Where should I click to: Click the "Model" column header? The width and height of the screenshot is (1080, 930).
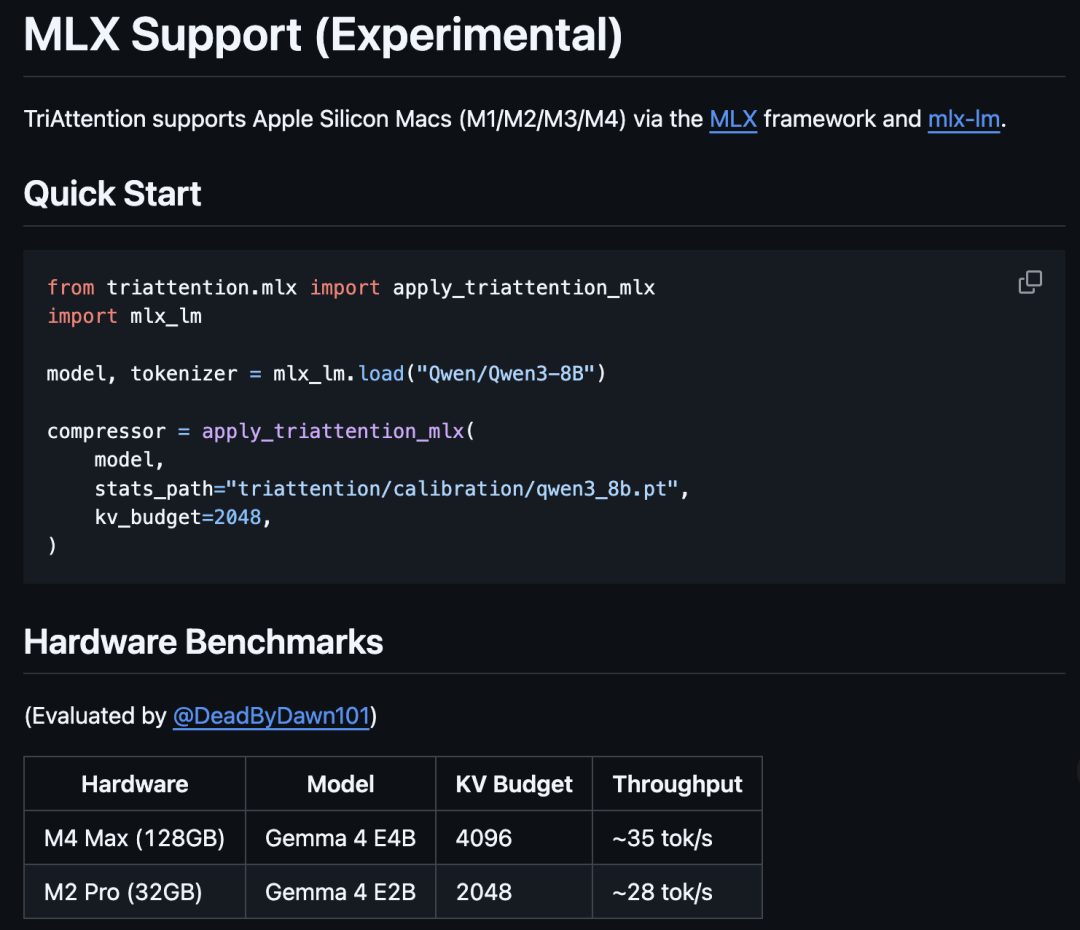pos(340,784)
